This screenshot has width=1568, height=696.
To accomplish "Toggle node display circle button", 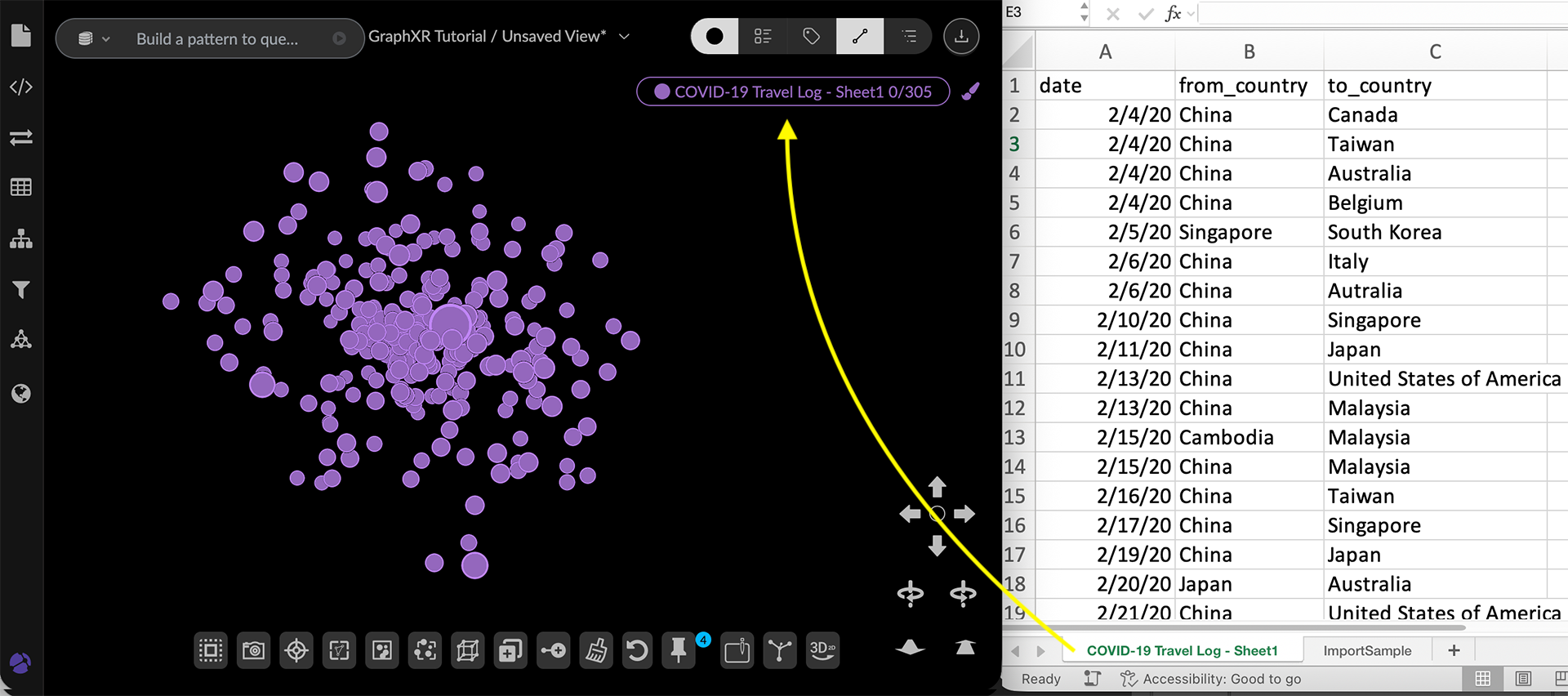I will (715, 37).
